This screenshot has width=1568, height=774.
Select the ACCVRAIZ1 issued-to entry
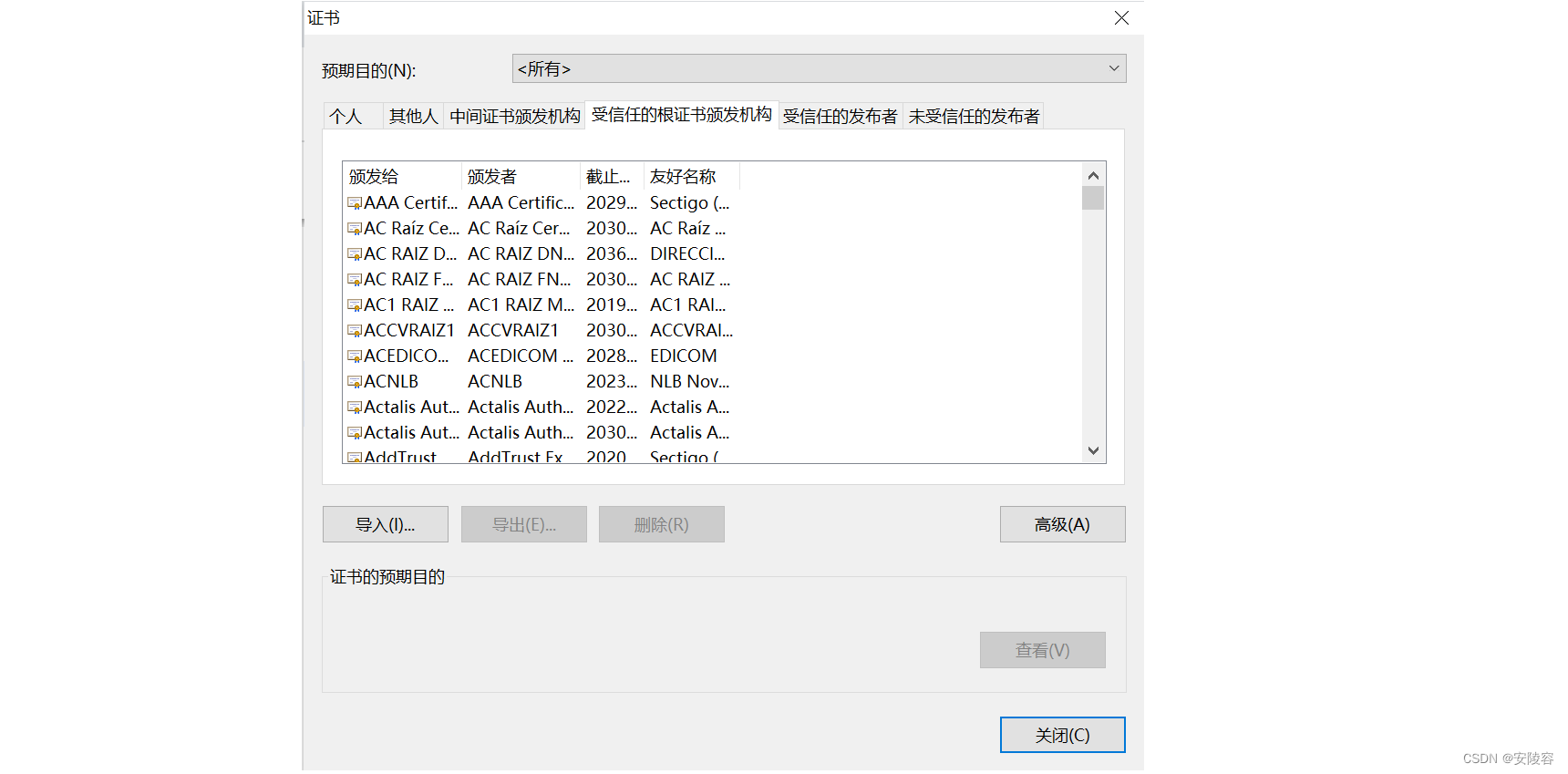408,330
